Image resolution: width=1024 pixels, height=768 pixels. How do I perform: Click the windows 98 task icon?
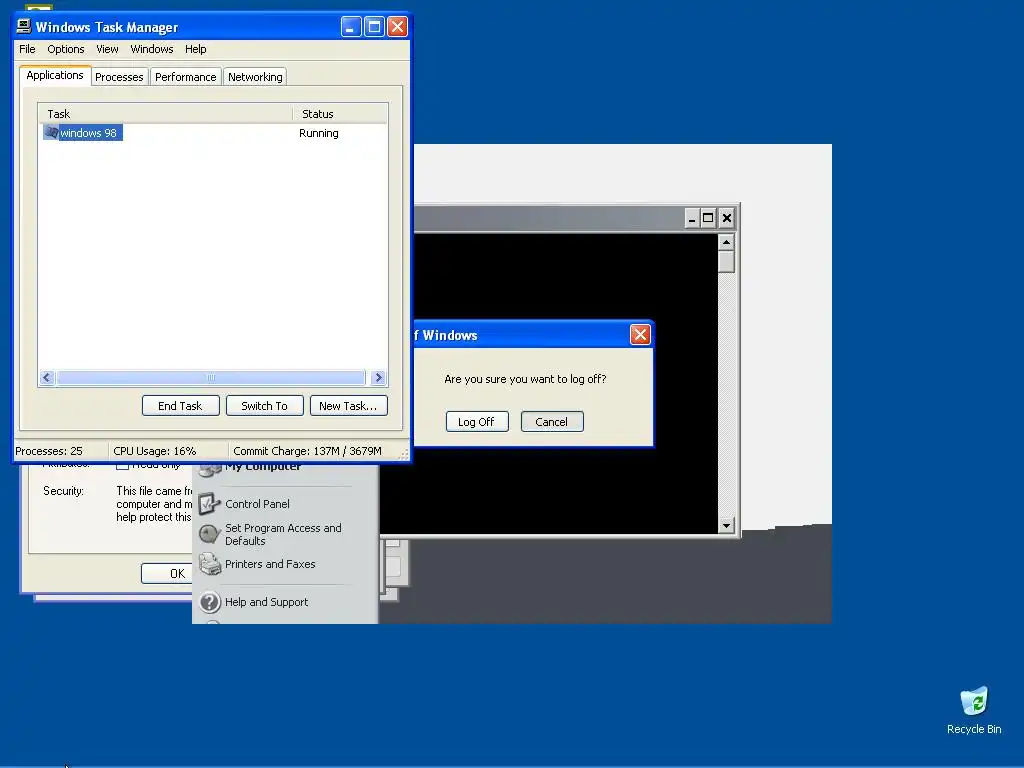(x=51, y=133)
